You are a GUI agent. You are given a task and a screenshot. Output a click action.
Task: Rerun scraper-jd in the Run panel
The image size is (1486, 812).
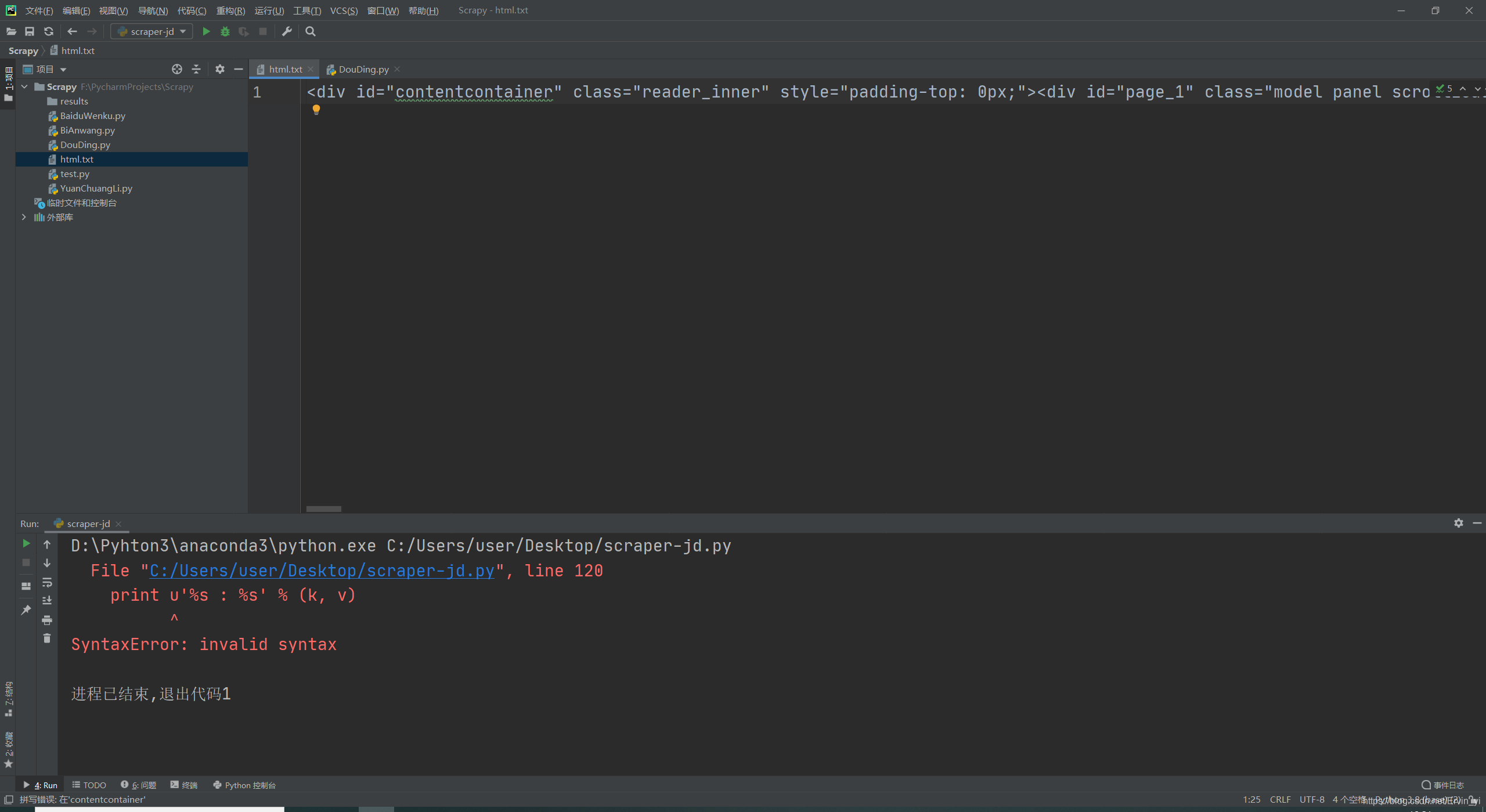click(x=26, y=543)
